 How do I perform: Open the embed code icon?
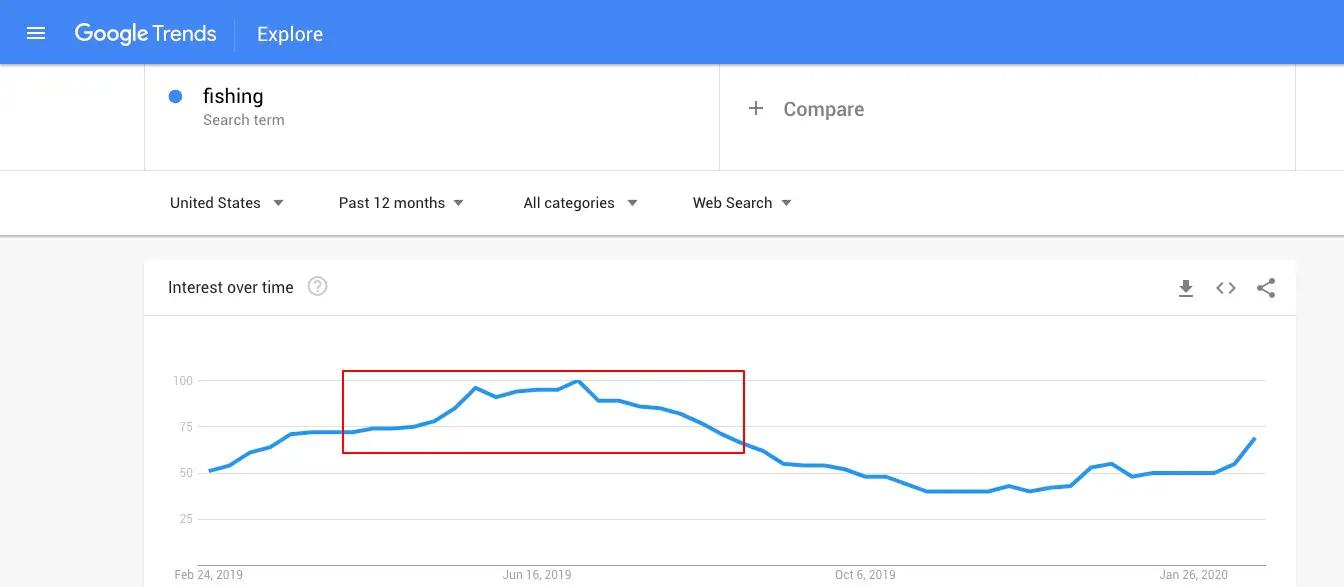point(1226,288)
